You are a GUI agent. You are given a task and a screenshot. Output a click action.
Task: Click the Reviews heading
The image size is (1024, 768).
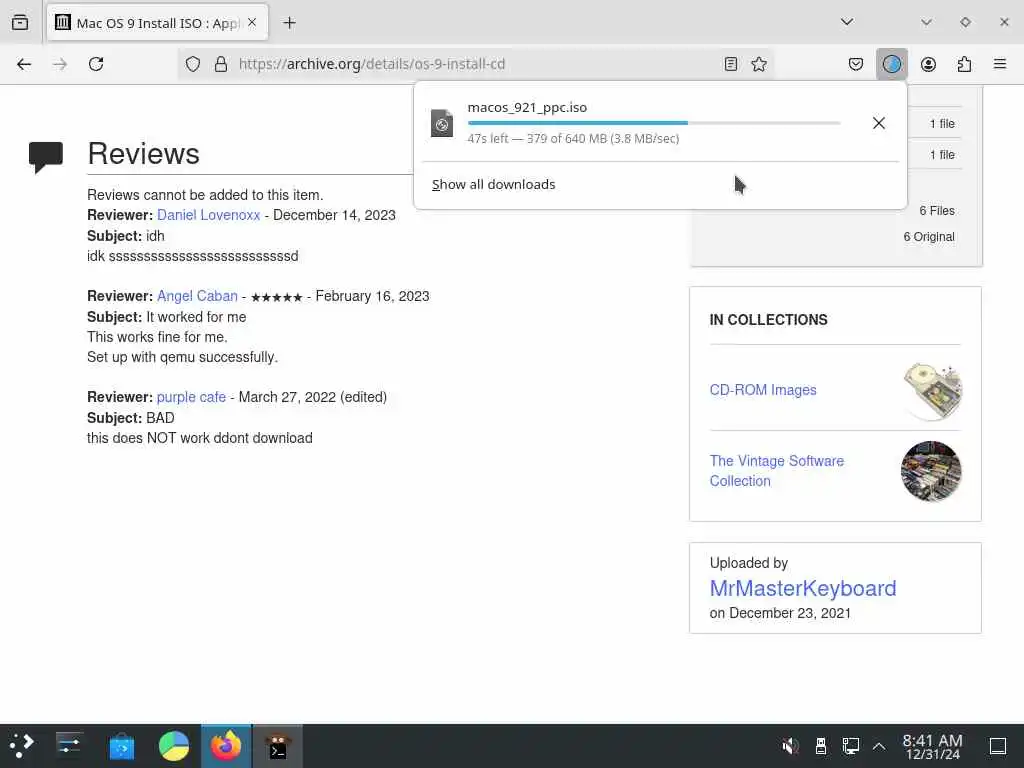click(x=144, y=154)
